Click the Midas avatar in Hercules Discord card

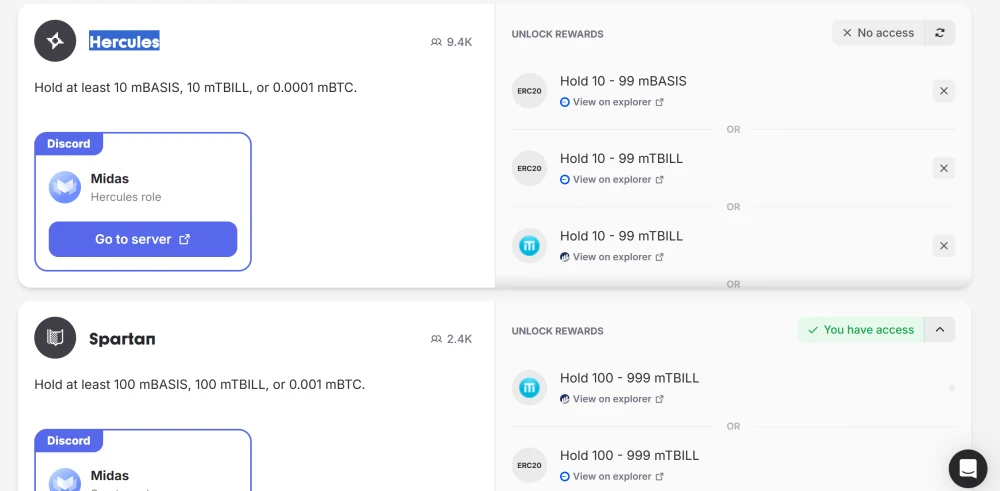[65, 187]
